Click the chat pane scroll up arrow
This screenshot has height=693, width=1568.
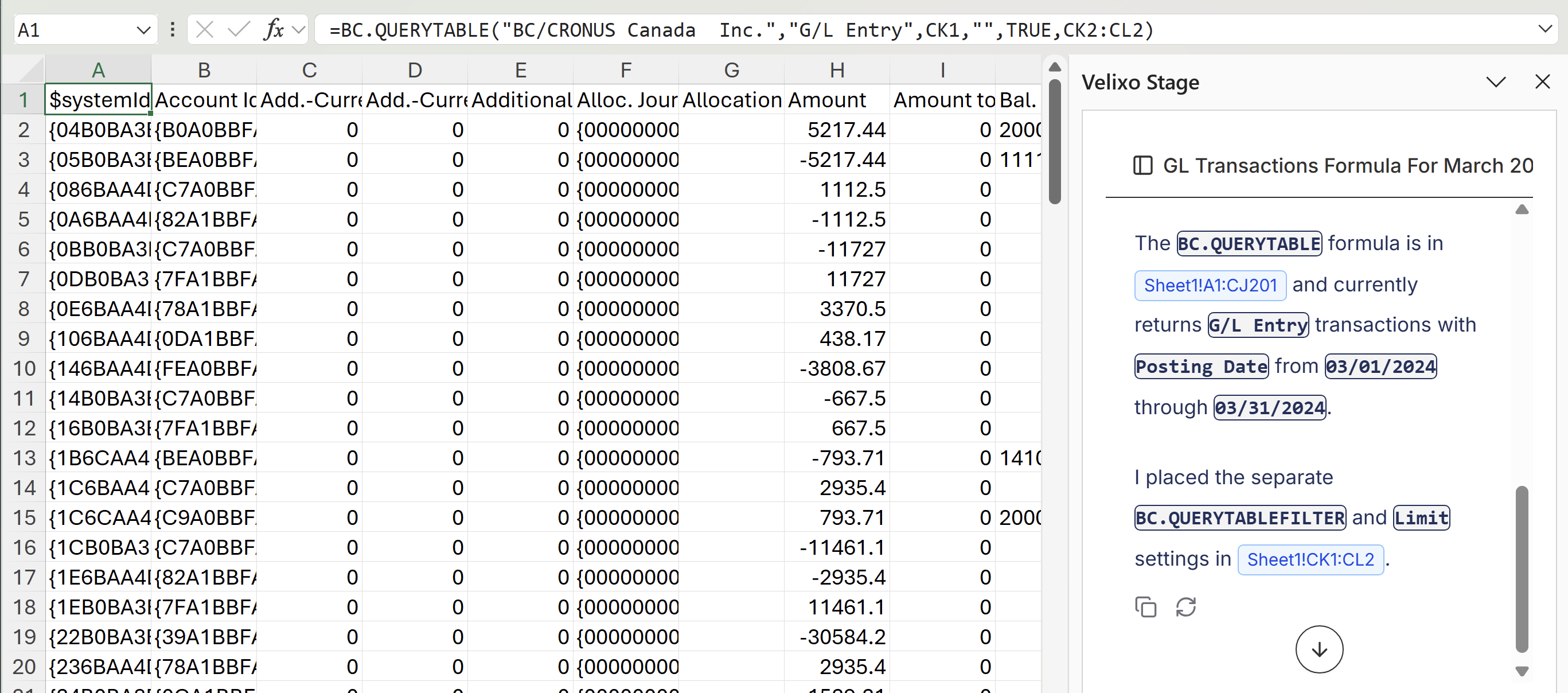[x=1522, y=209]
